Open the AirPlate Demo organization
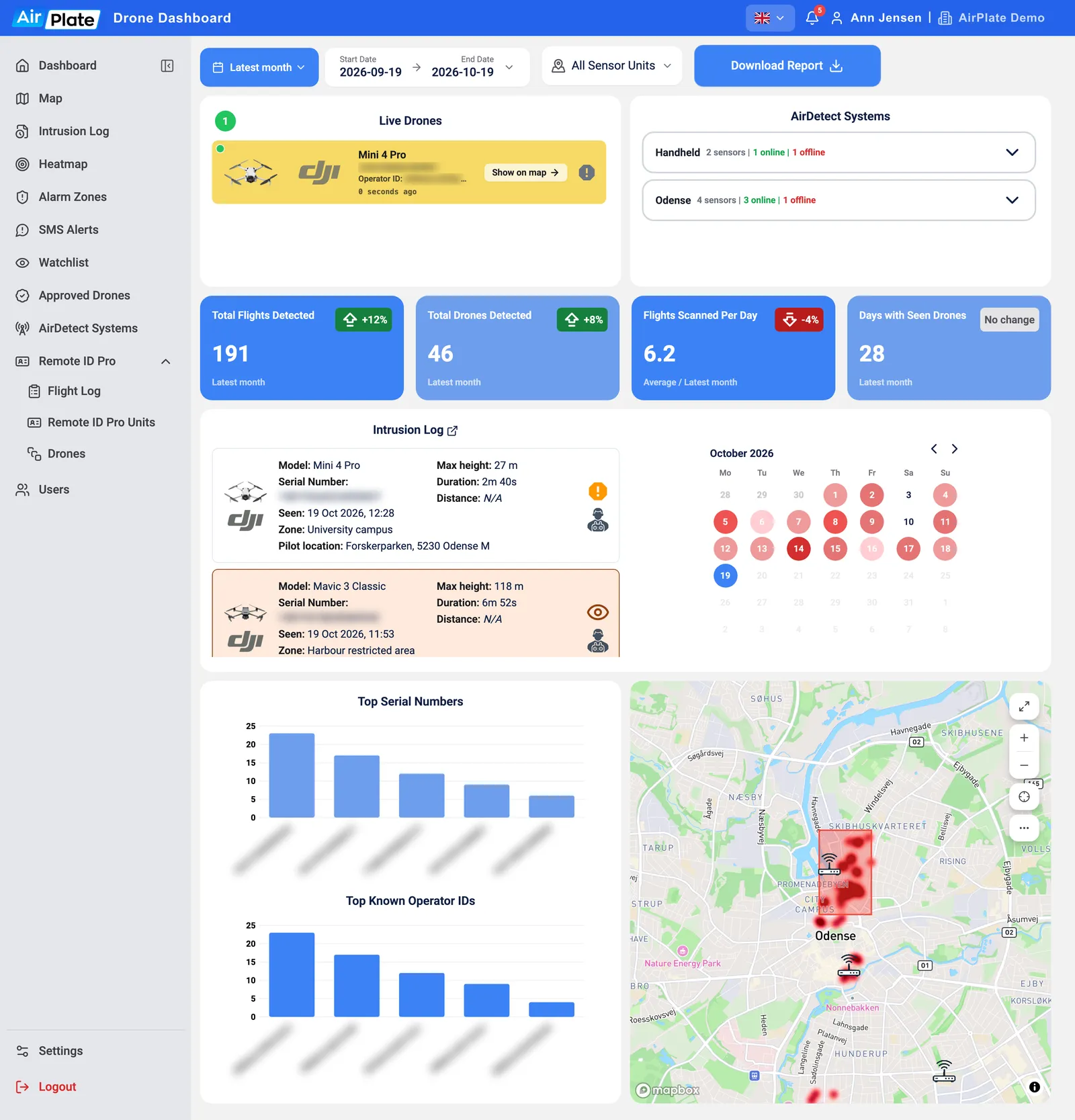The height and width of the screenshot is (1120, 1075). [992, 18]
